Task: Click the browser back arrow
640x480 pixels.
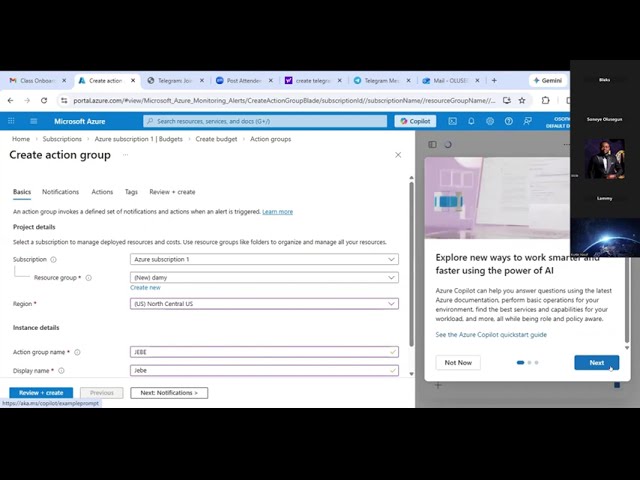Action: click(11, 100)
